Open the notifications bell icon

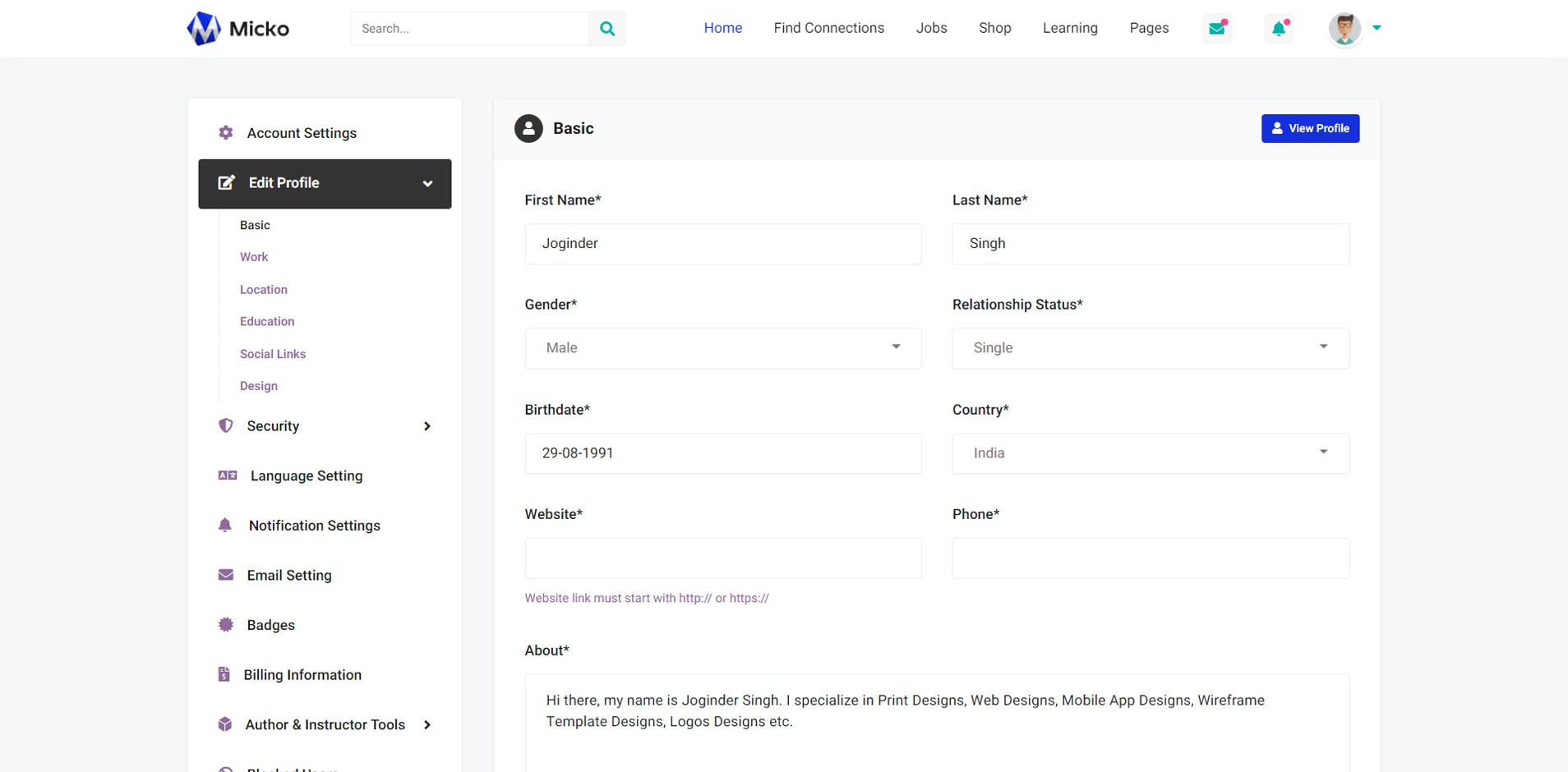(x=1279, y=29)
